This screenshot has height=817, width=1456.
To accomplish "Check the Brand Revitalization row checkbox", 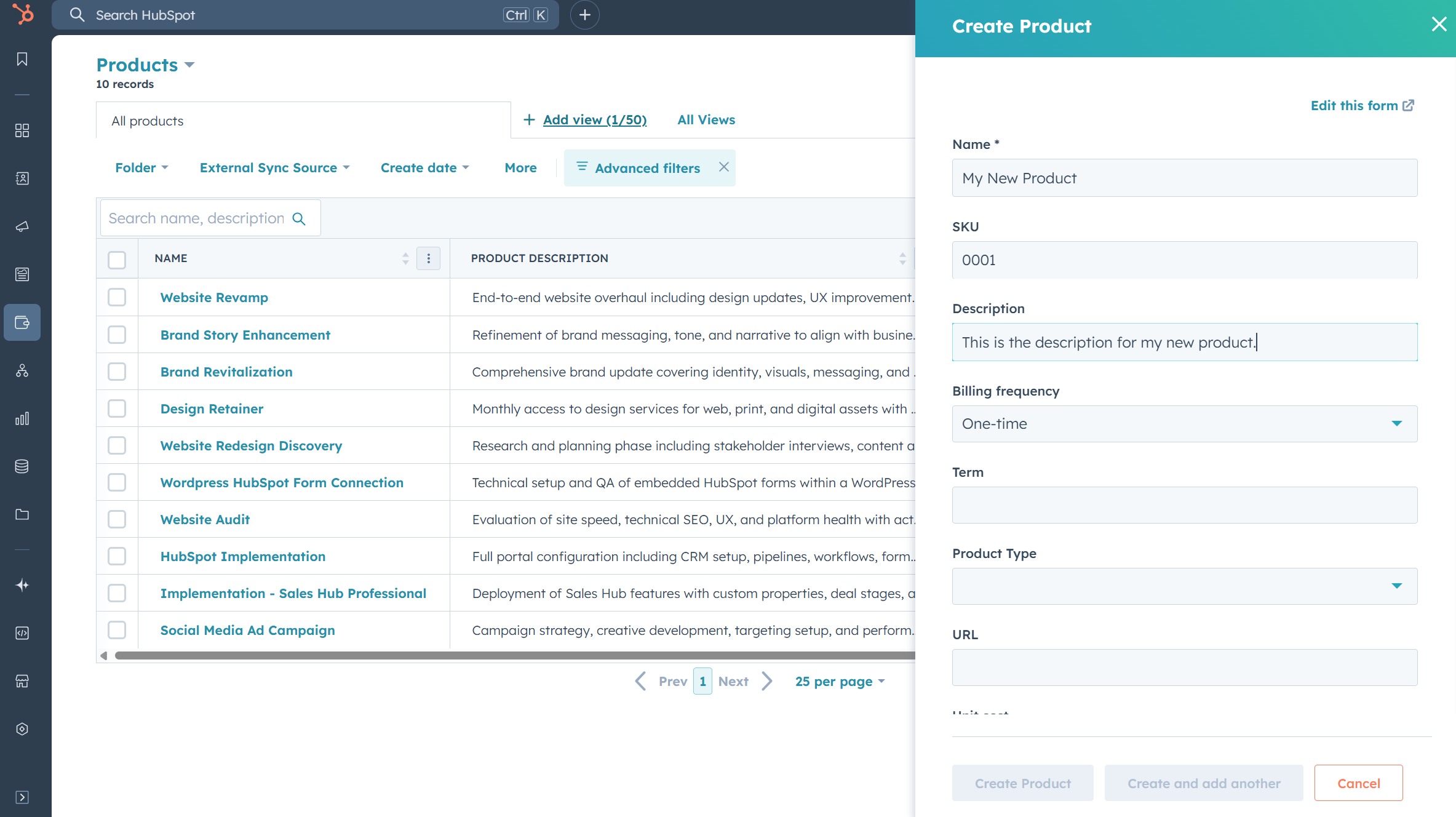I will click(x=117, y=372).
